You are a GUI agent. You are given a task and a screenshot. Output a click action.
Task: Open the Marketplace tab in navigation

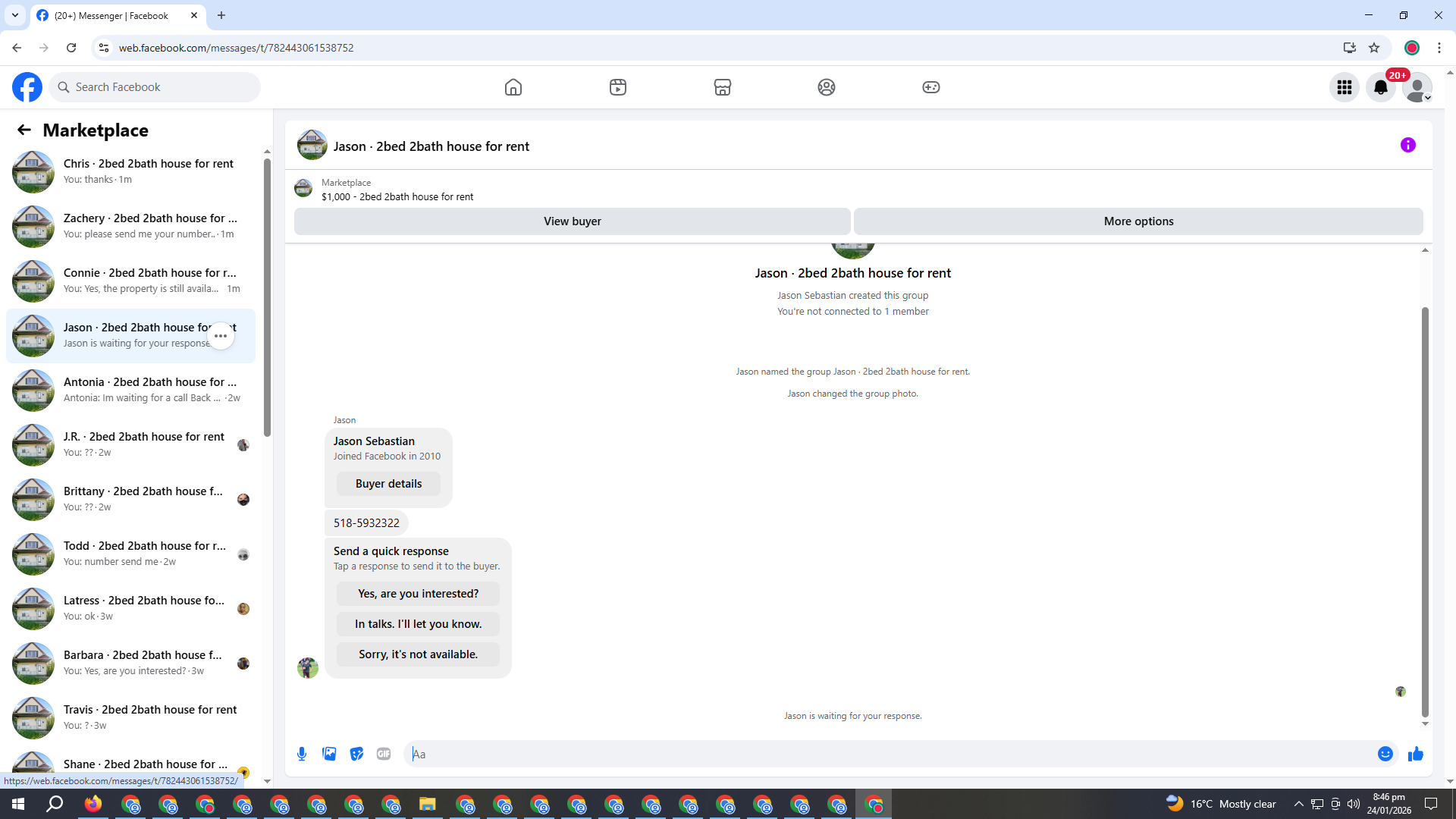tap(722, 87)
